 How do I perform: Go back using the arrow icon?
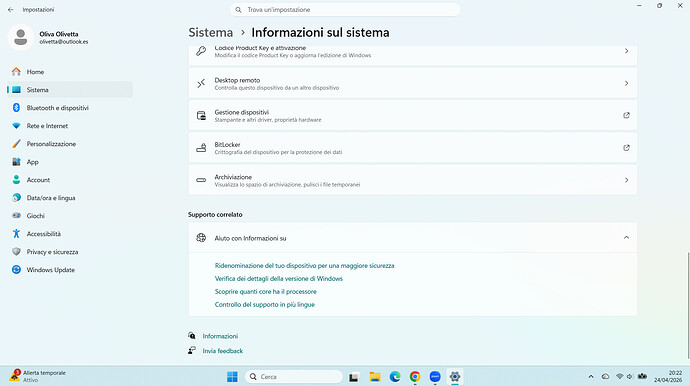[x=11, y=9]
